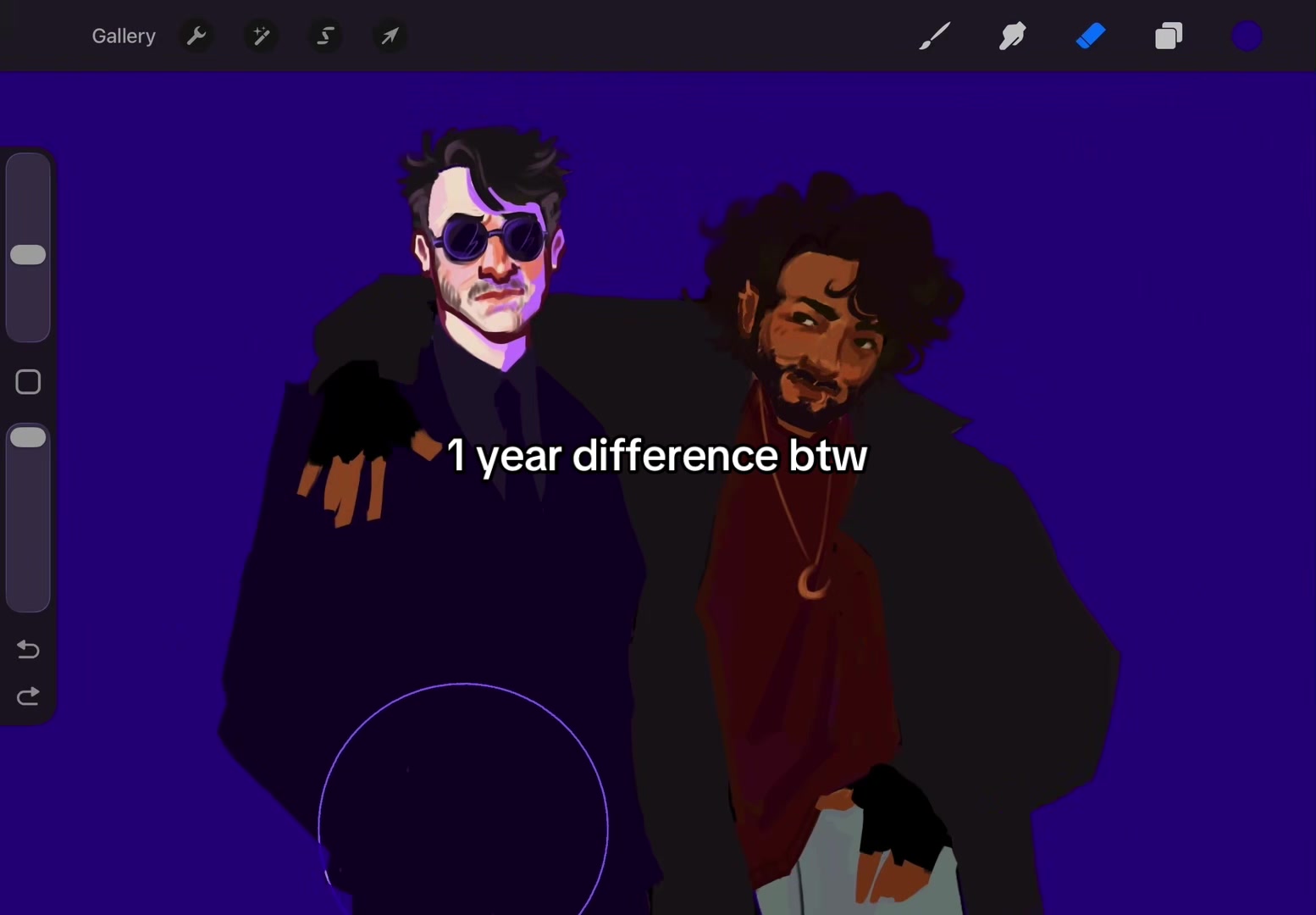
Task: Open the Layers panel
Action: [1169, 36]
